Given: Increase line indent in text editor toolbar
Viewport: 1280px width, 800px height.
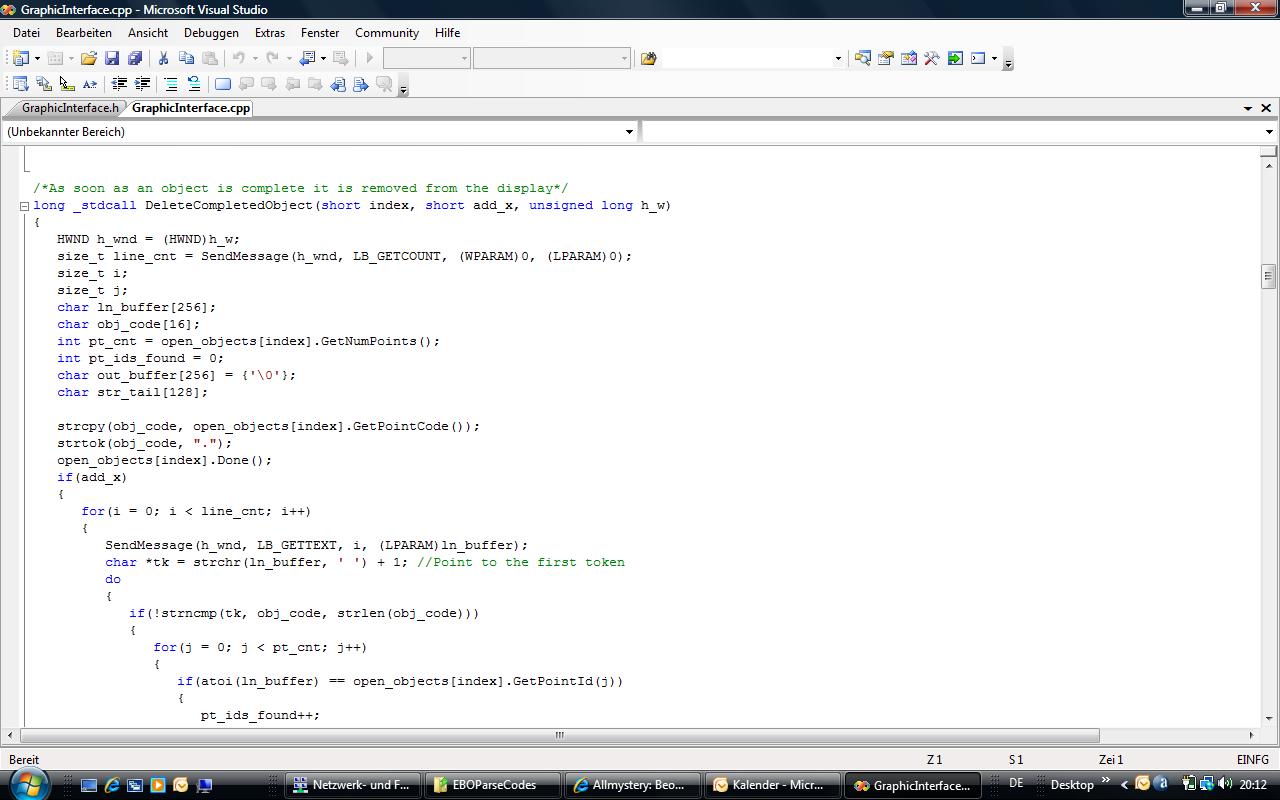Looking at the screenshot, I should tap(142, 84).
